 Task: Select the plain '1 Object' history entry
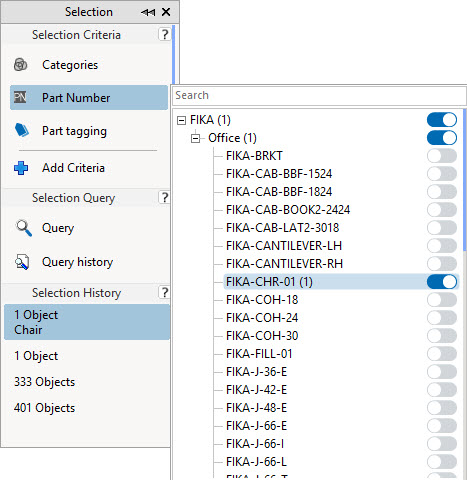[x=87, y=356]
